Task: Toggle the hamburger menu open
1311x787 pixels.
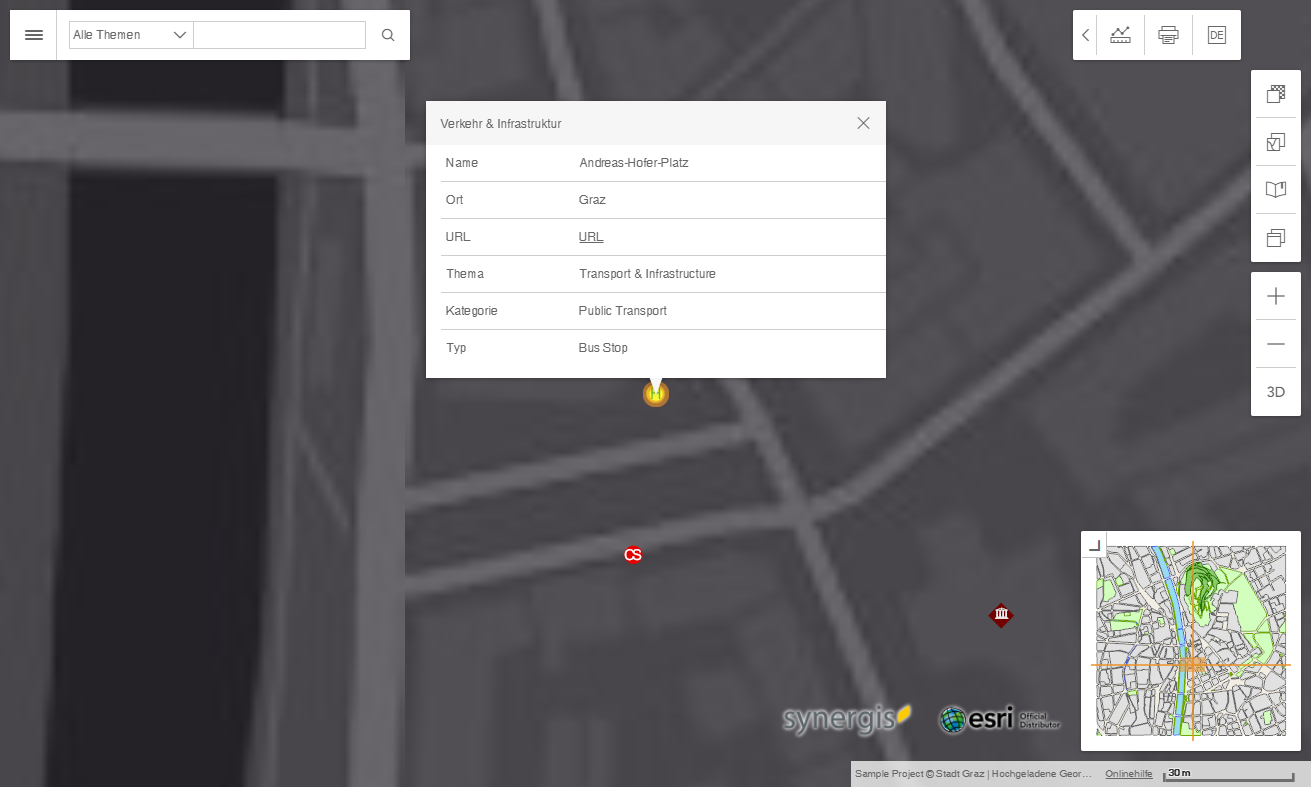Action: coord(33,34)
